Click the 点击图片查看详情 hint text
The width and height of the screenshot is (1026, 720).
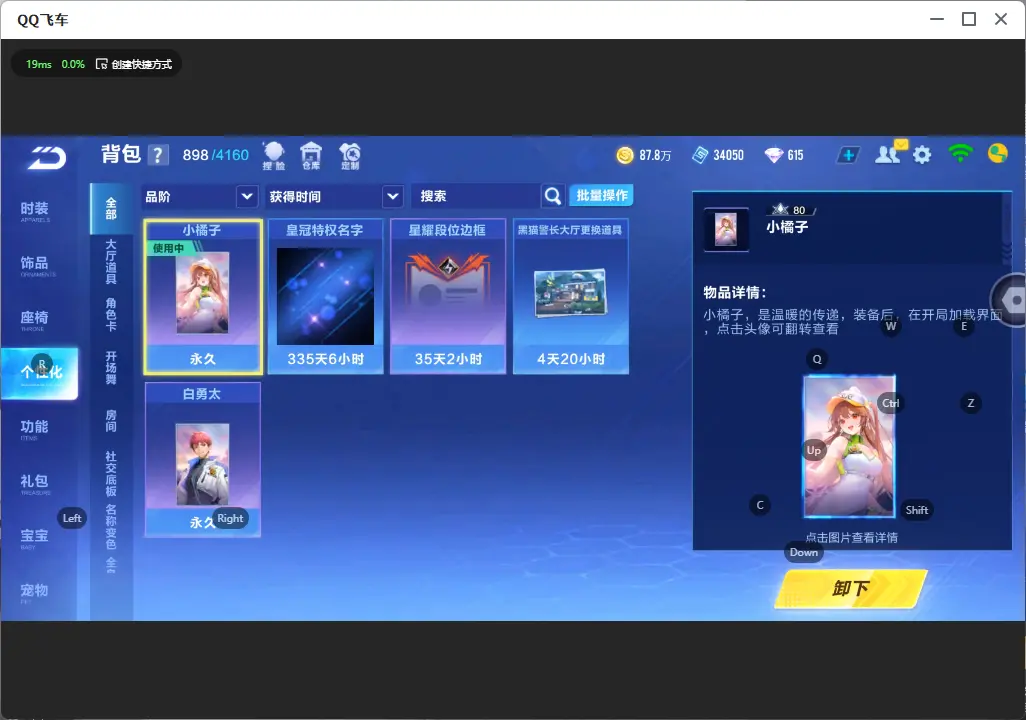click(x=851, y=537)
